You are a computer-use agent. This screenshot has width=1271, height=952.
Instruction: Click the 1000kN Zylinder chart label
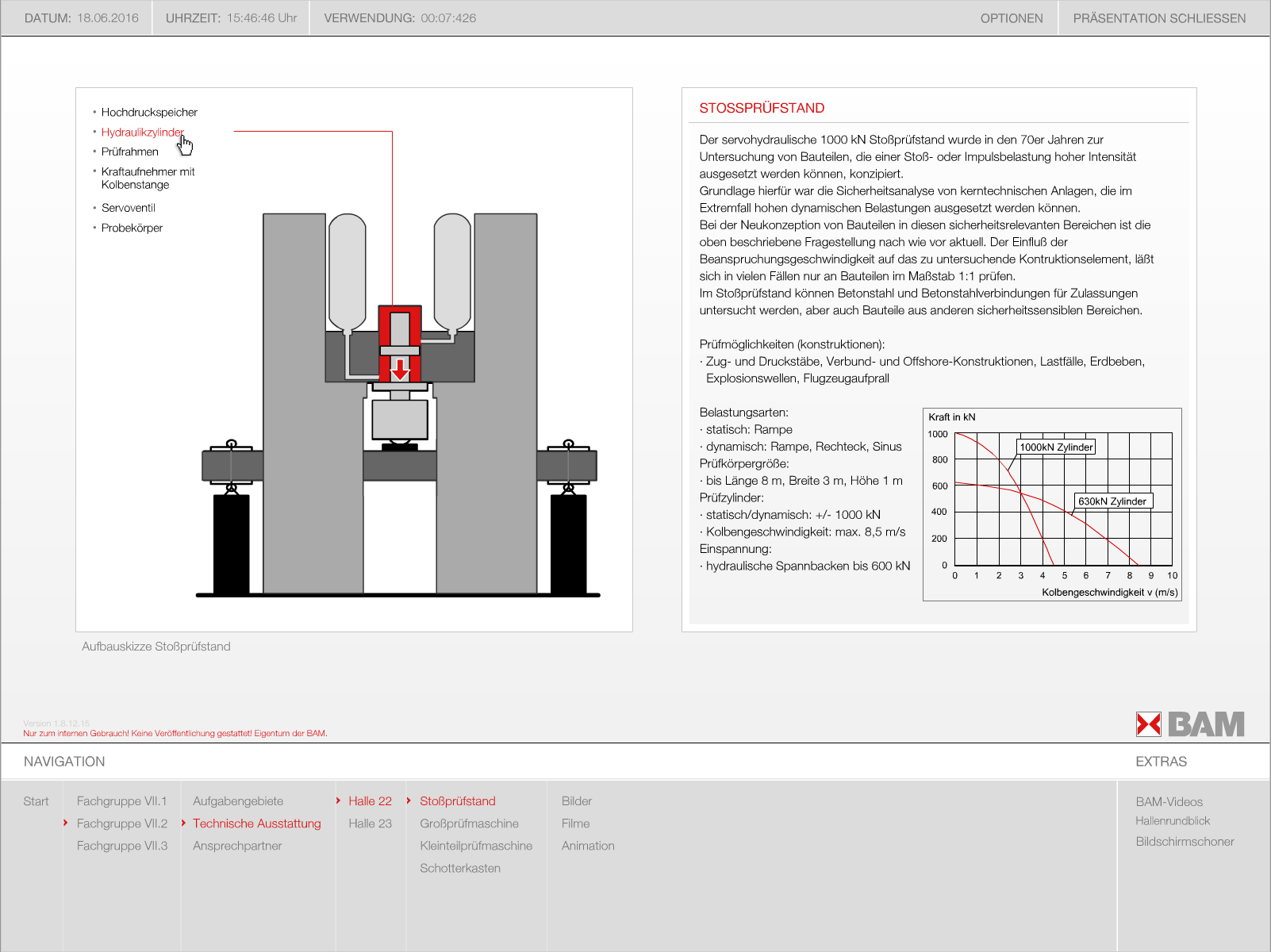[1056, 447]
